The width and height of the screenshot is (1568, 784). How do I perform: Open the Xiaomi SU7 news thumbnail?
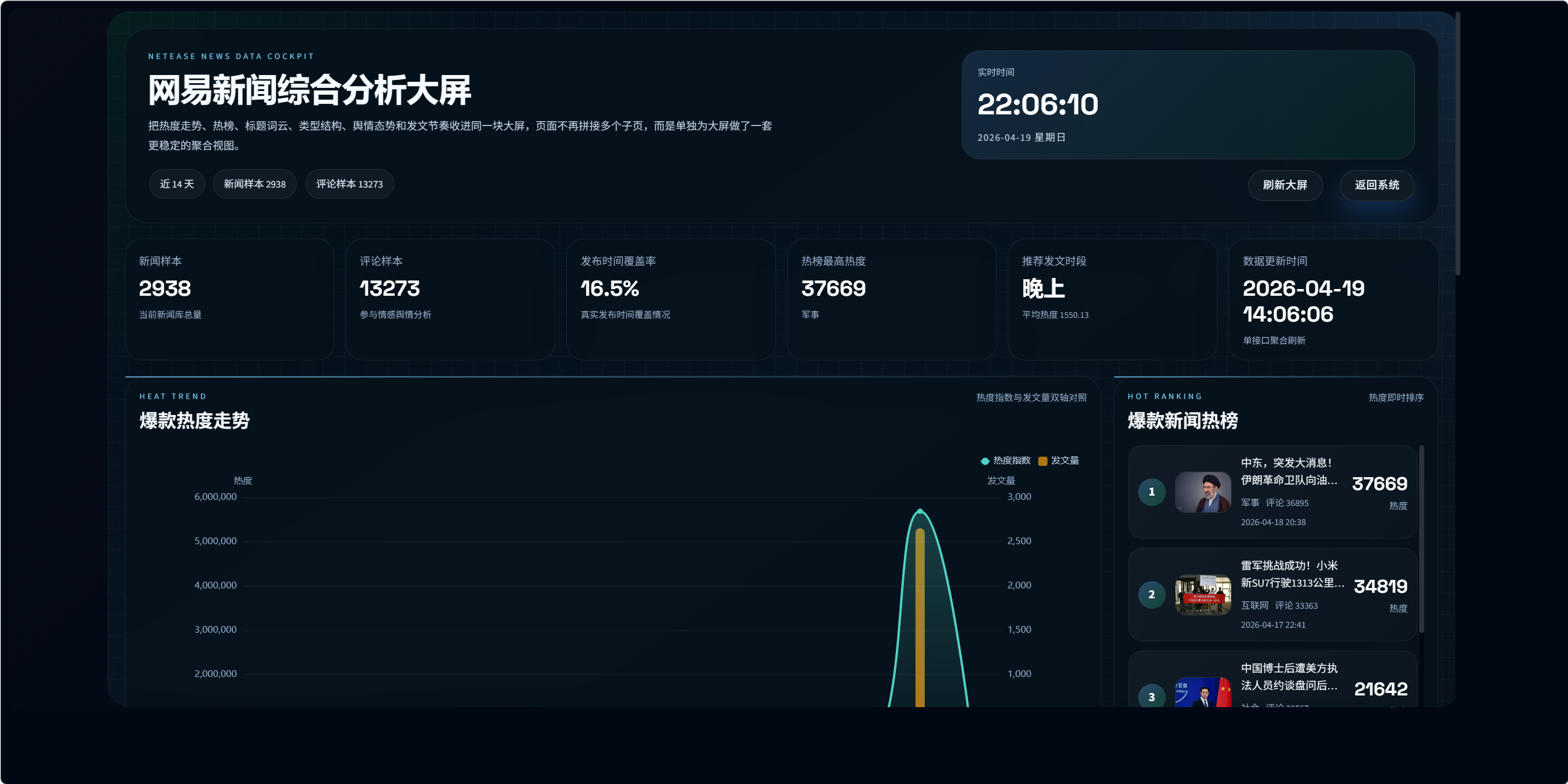(x=1202, y=595)
